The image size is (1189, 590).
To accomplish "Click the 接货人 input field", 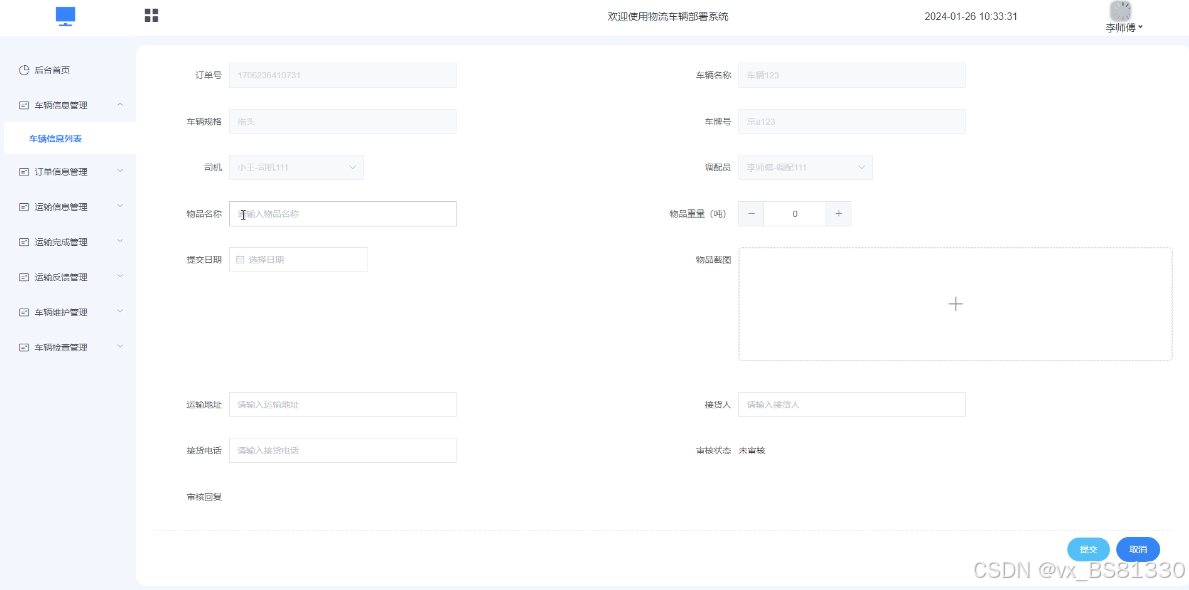I will (852, 404).
